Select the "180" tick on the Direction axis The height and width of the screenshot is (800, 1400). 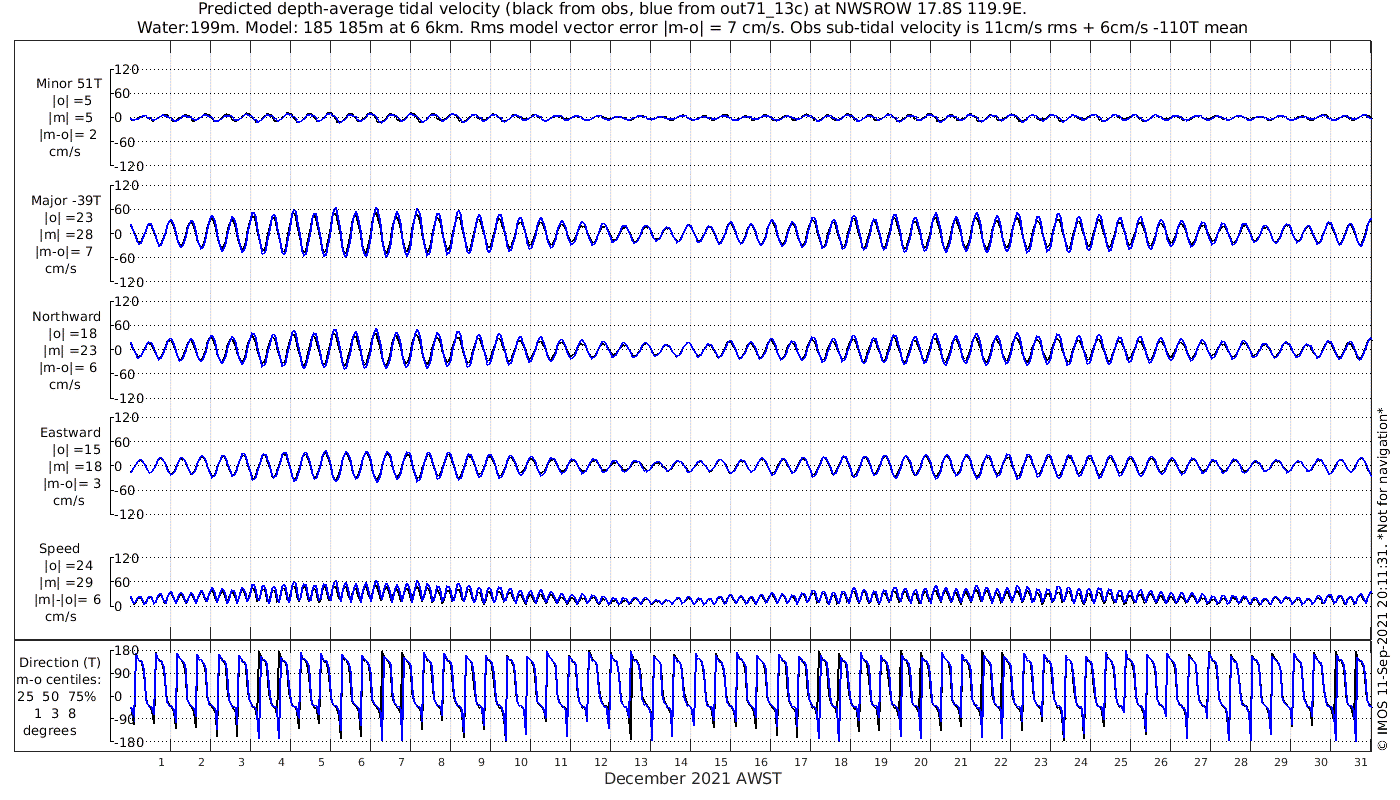[x=125, y=650]
